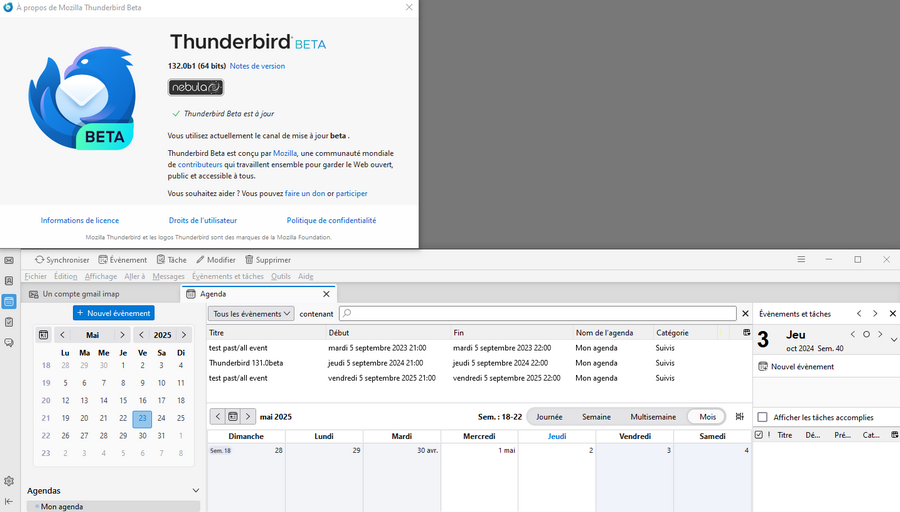The width and height of the screenshot is (900, 512).
Task: Click the Supprimer toolbar button
Action: tap(267, 260)
